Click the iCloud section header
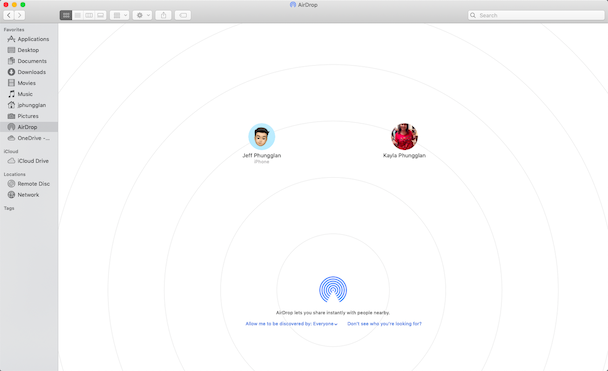The image size is (608, 371). pos(11,151)
